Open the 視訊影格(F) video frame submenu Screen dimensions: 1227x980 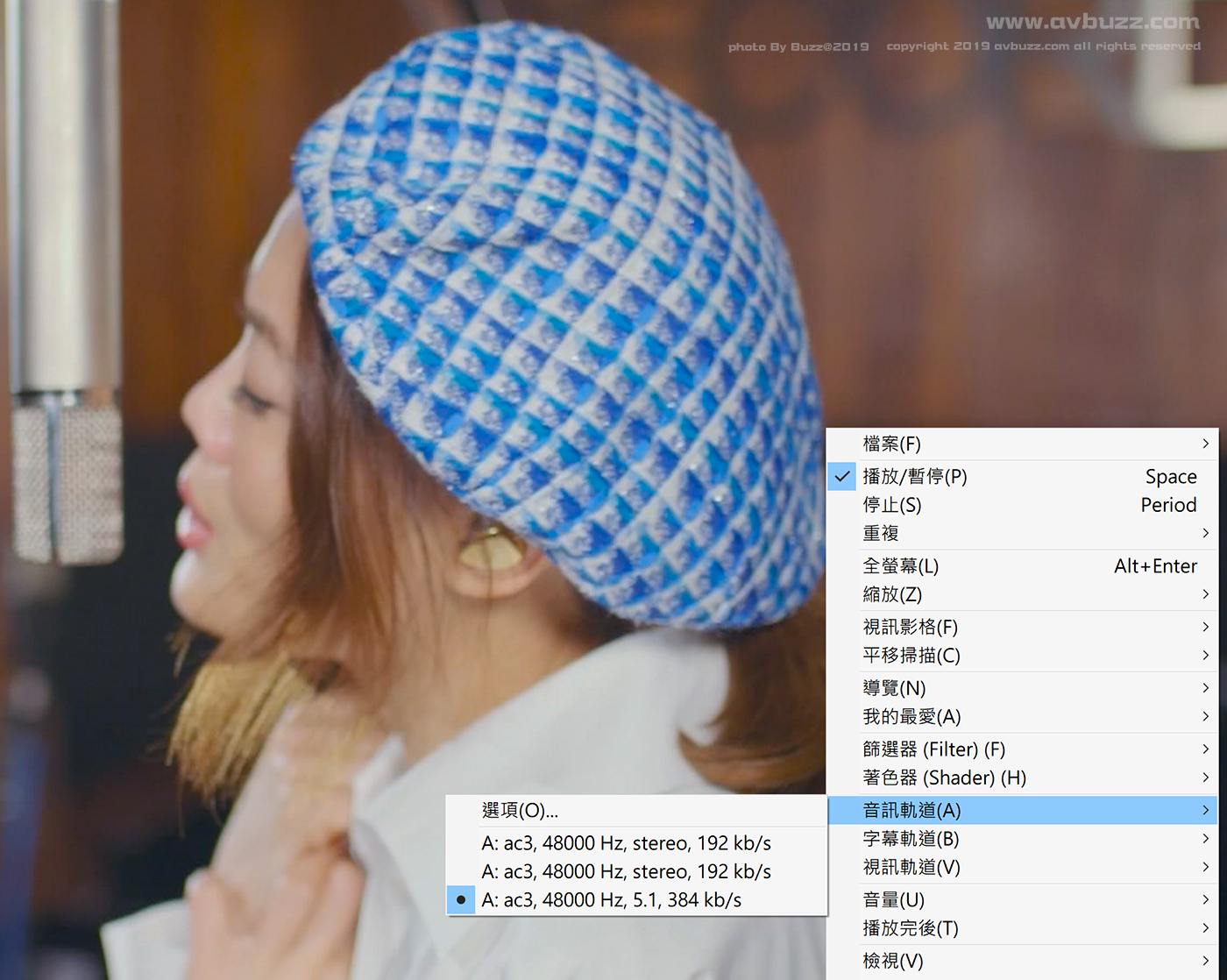point(910,628)
